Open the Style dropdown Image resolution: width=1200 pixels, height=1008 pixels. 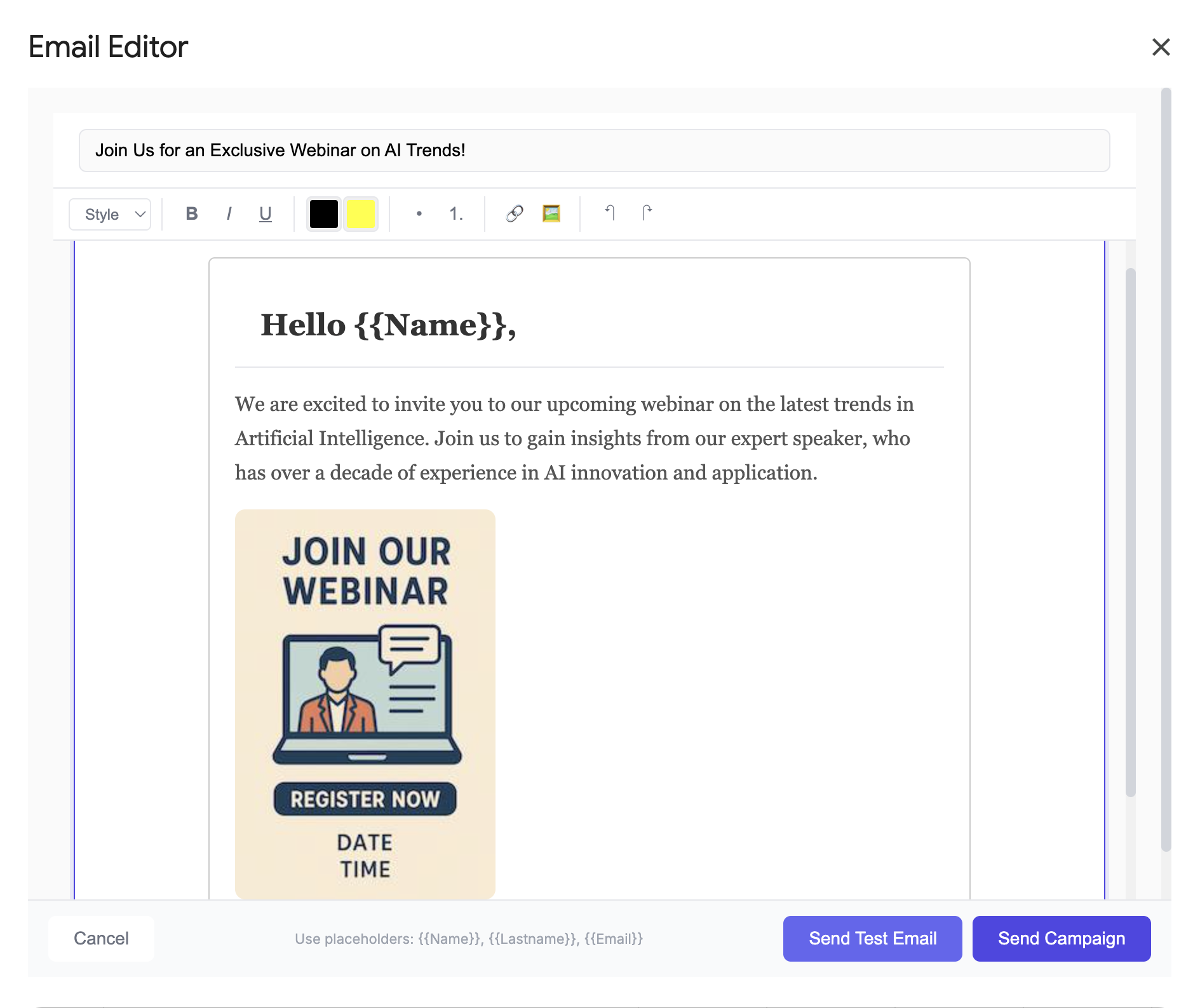pyautogui.click(x=109, y=214)
